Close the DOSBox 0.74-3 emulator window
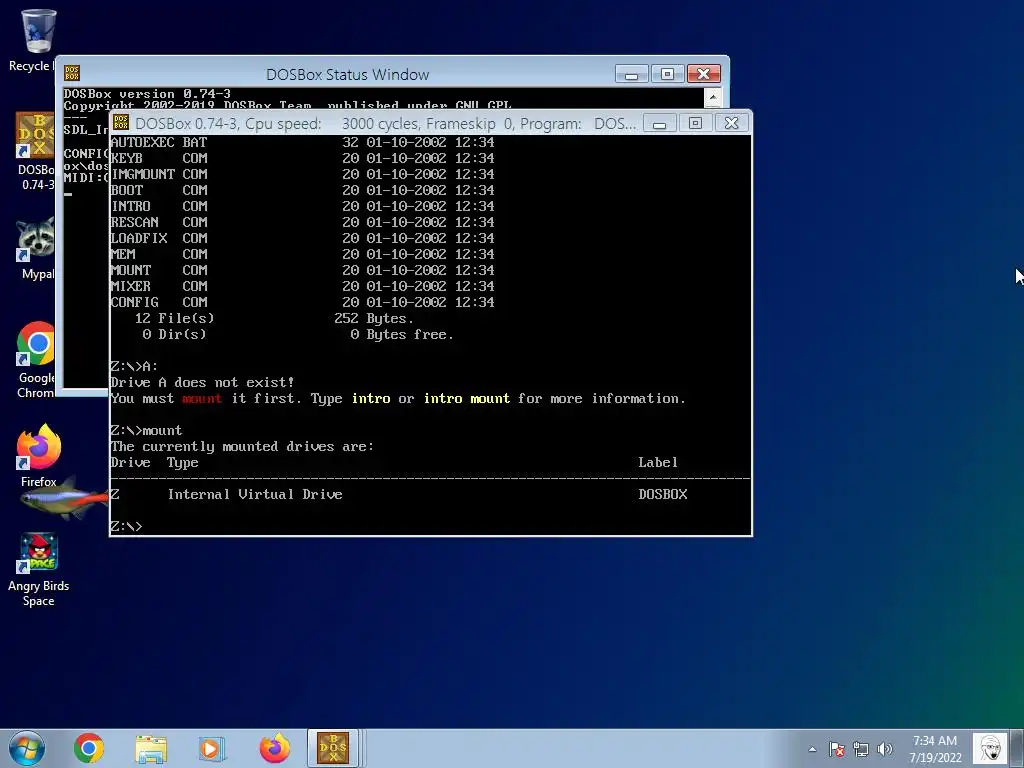1024x768 pixels. (x=731, y=123)
